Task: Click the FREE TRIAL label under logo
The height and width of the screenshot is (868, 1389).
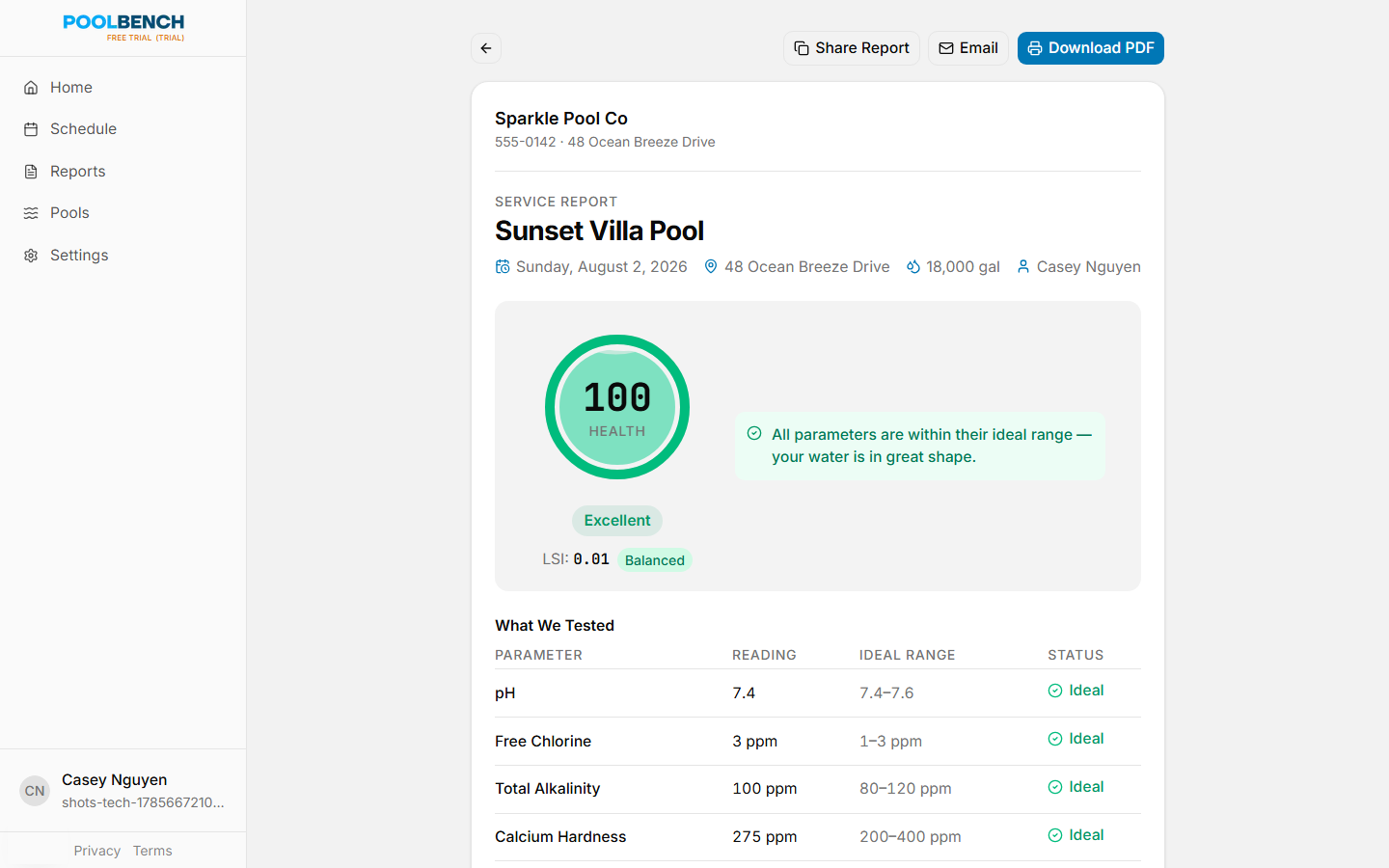Action: coord(146,38)
